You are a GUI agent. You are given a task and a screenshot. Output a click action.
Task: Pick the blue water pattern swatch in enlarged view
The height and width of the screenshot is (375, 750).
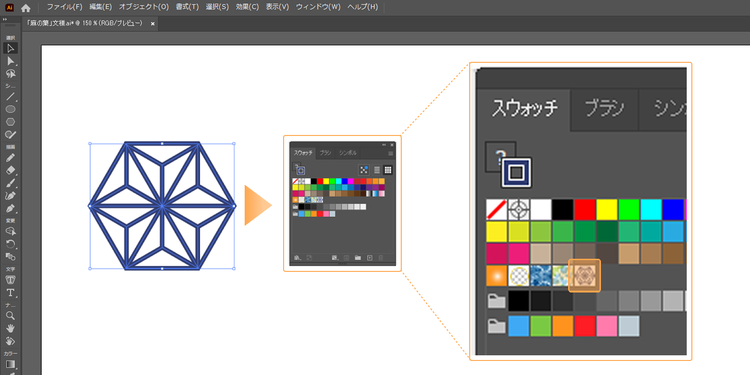[541, 276]
